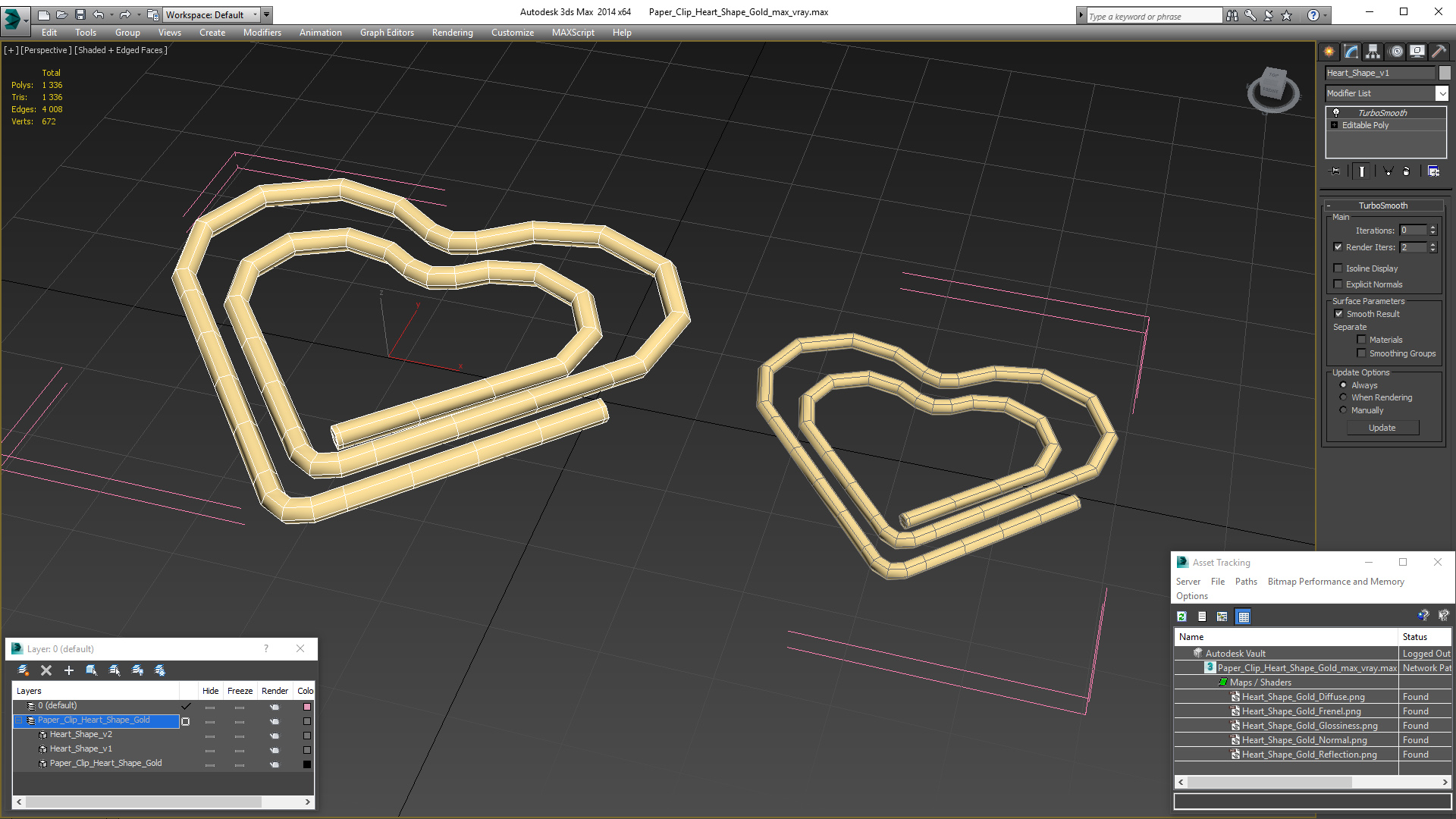Click Freeze/Unfreeze All Layers icon
Viewport: 1456px width, 819px height.
tap(160, 670)
